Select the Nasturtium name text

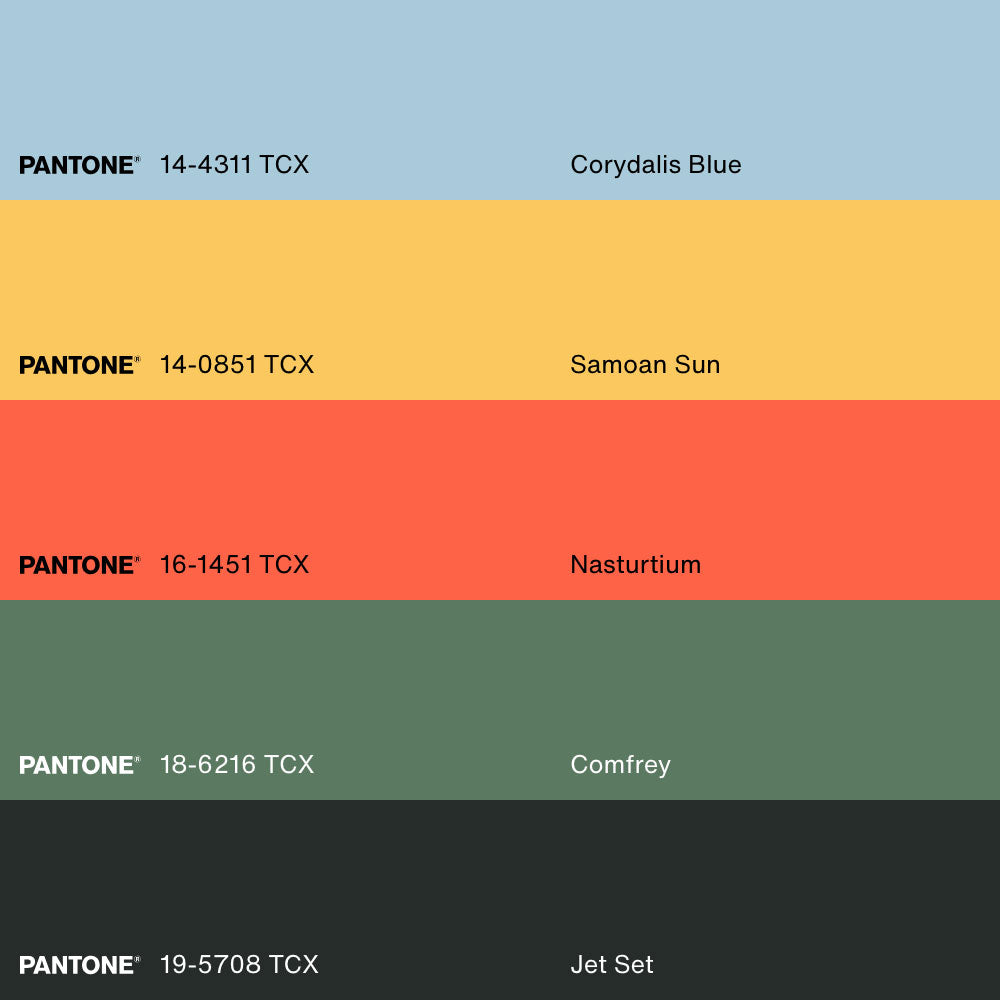635,565
